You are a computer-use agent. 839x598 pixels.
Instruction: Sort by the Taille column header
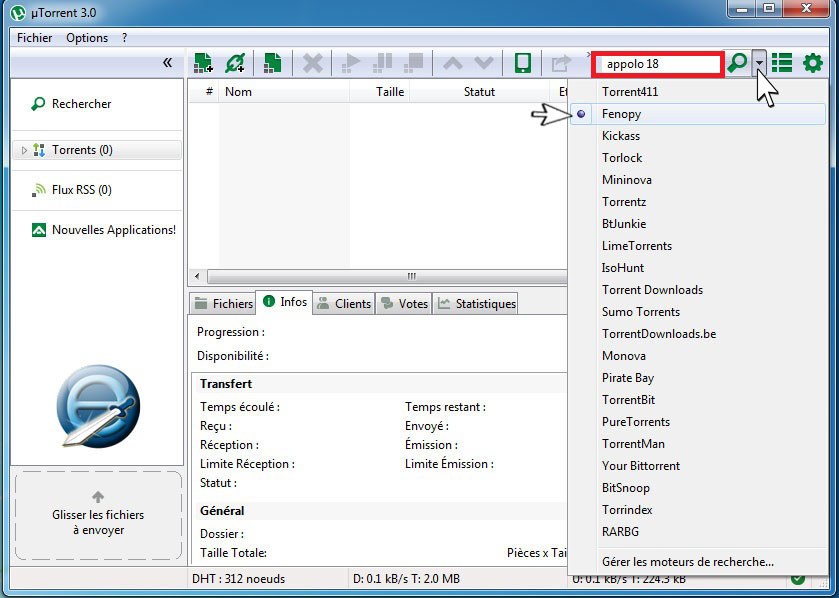[379, 92]
